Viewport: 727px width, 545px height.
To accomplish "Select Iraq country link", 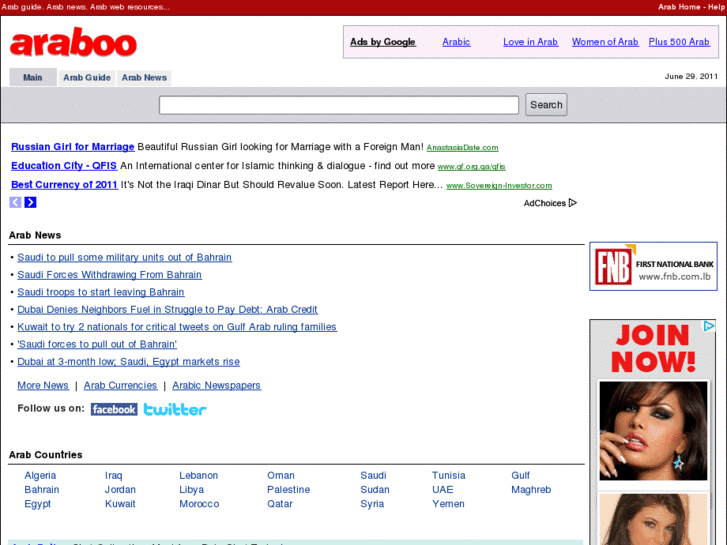I will pos(114,475).
